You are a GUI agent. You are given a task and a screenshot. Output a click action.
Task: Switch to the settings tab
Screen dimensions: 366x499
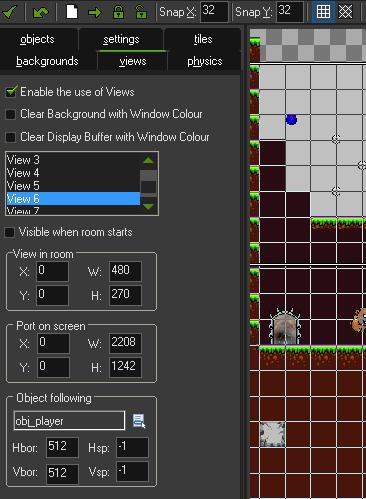pos(121,39)
